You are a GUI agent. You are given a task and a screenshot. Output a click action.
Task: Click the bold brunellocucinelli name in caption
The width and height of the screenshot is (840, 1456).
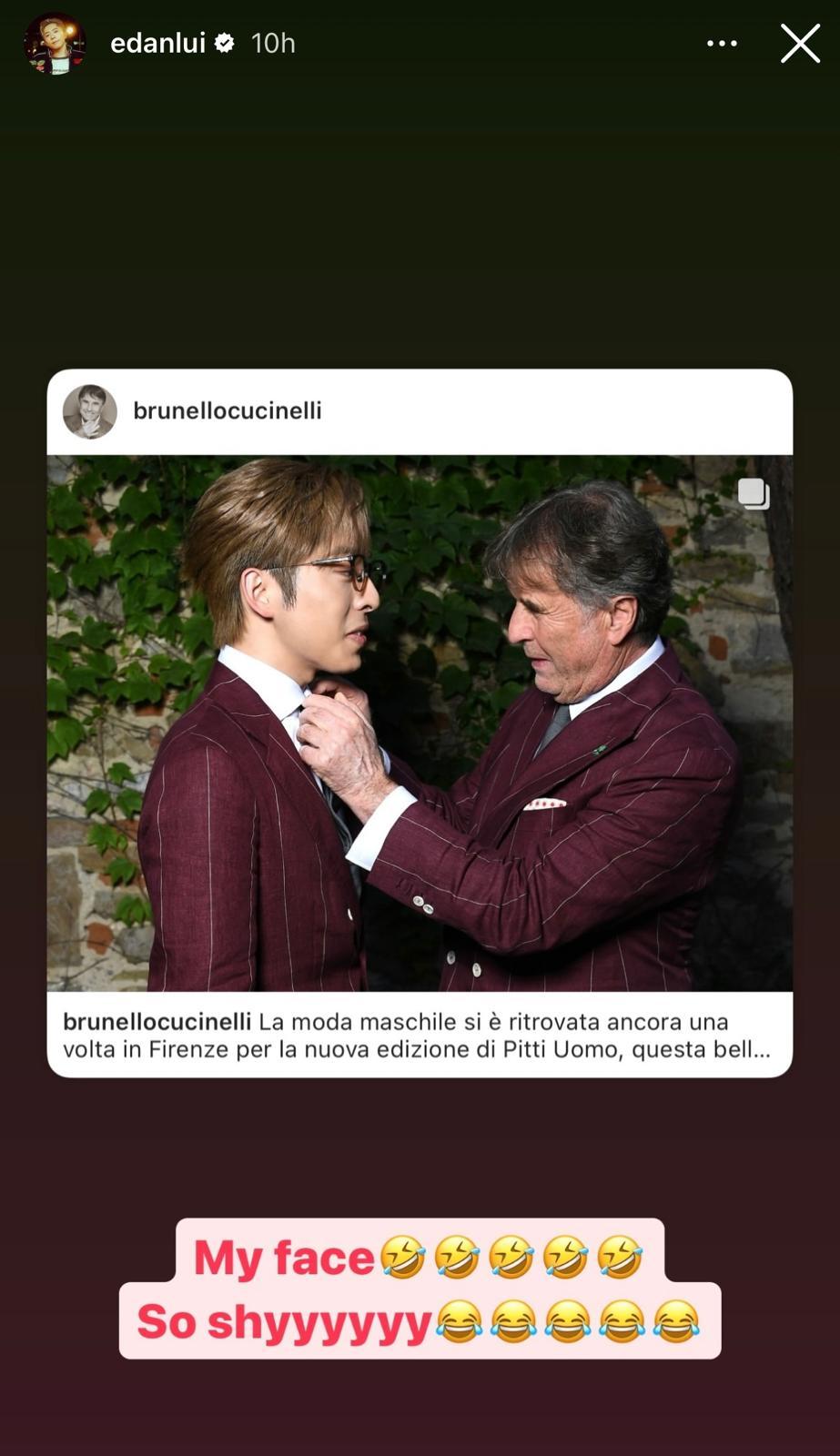(x=157, y=1022)
